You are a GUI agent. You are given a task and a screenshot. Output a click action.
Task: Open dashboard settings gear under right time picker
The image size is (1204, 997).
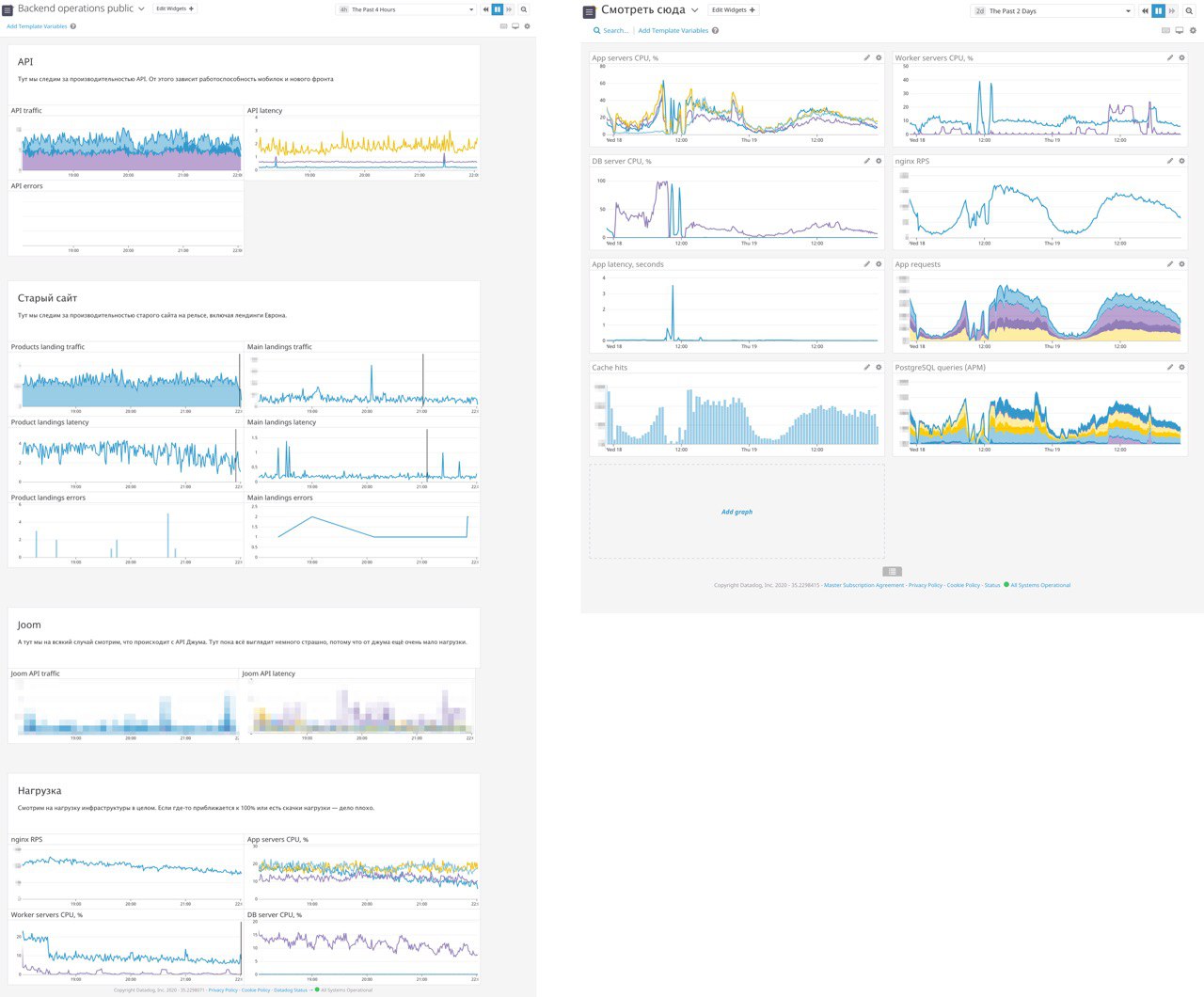click(1193, 30)
